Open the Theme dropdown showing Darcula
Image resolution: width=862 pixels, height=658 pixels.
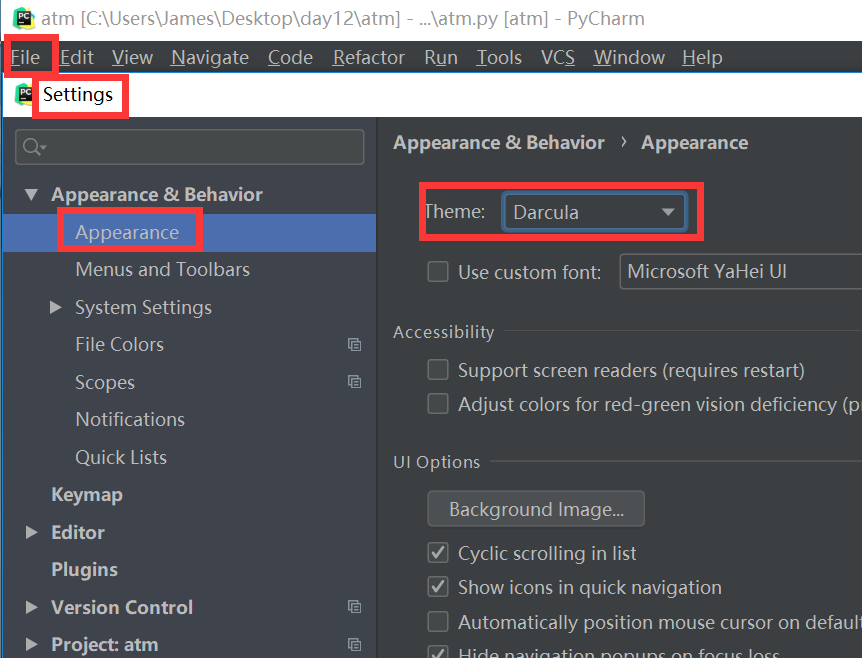point(594,212)
